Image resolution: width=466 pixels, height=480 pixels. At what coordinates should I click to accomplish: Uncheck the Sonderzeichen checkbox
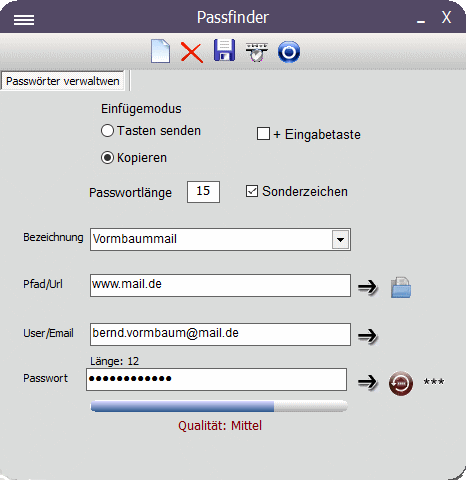(252, 191)
